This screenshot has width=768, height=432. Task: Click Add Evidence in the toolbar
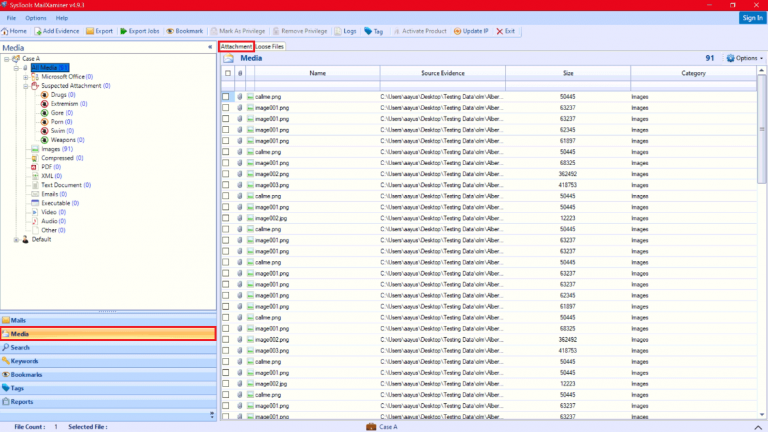57,31
